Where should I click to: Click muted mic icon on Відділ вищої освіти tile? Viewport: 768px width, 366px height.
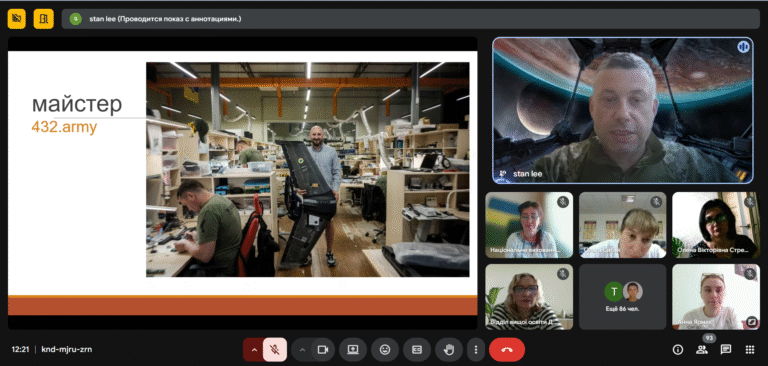coord(563,274)
